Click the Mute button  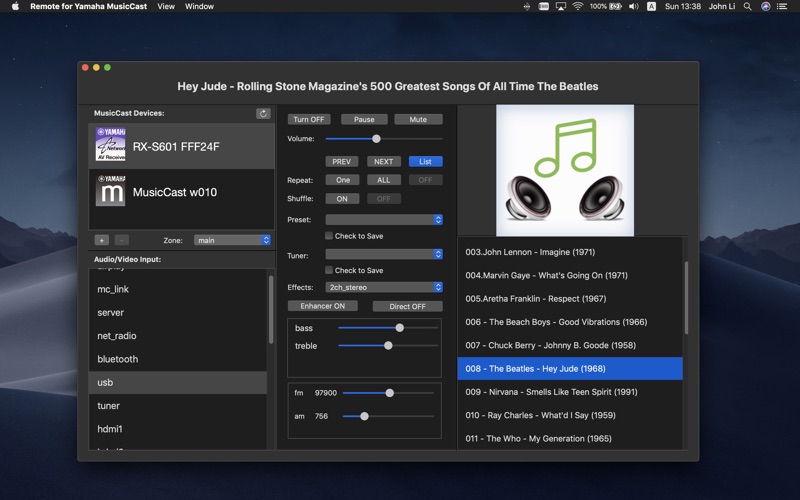[418, 119]
